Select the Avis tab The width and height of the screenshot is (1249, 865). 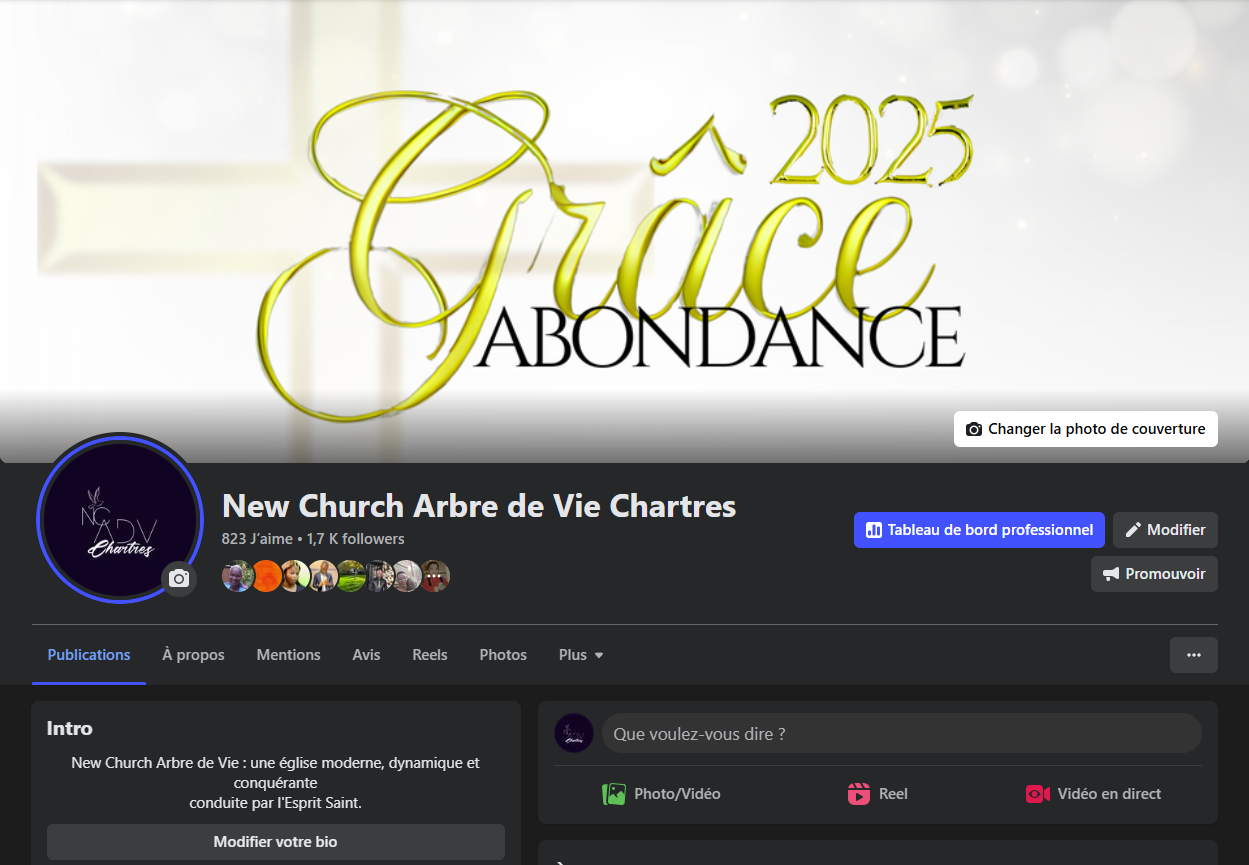coord(366,655)
